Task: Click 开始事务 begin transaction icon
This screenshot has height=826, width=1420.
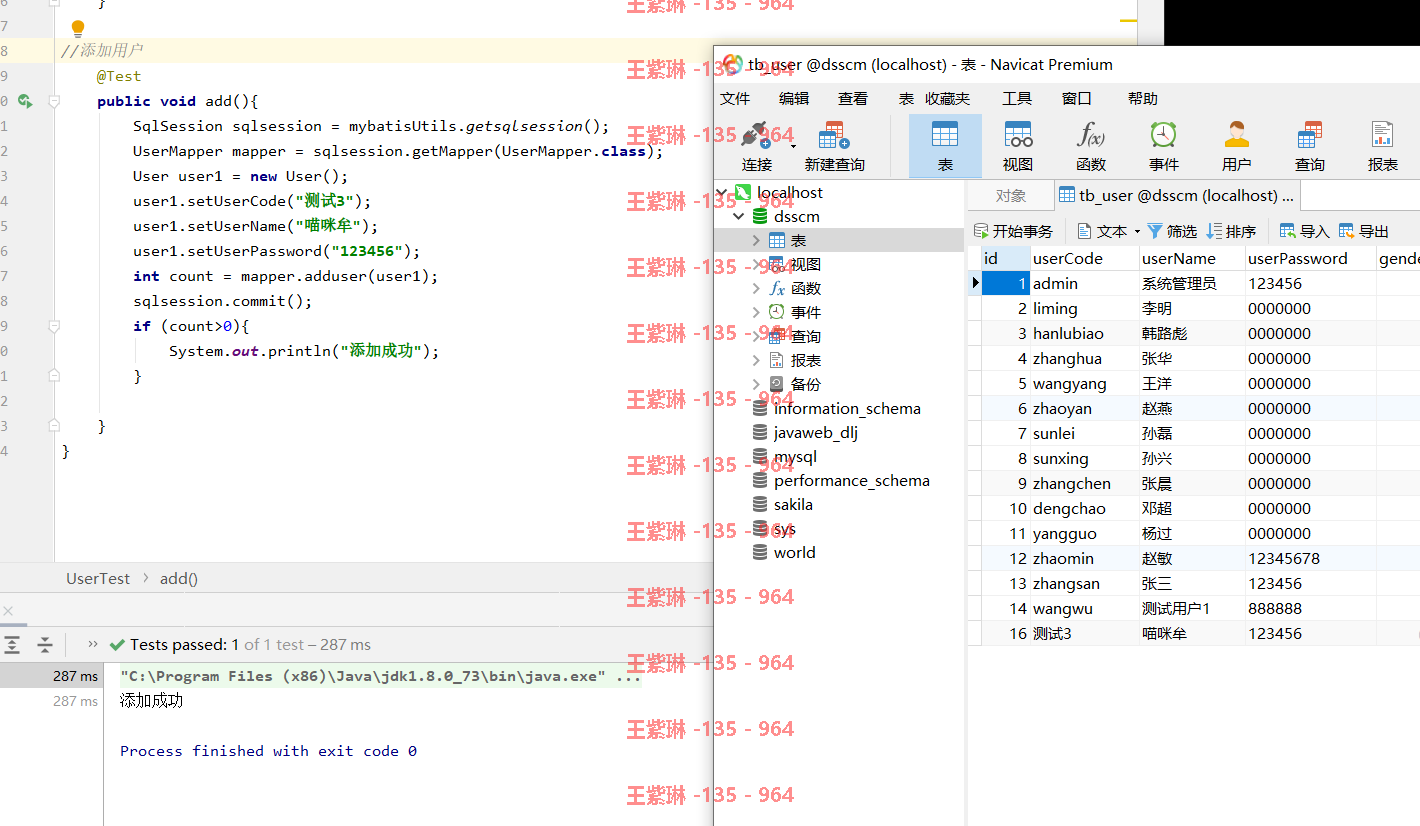Action: click(981, 231)
